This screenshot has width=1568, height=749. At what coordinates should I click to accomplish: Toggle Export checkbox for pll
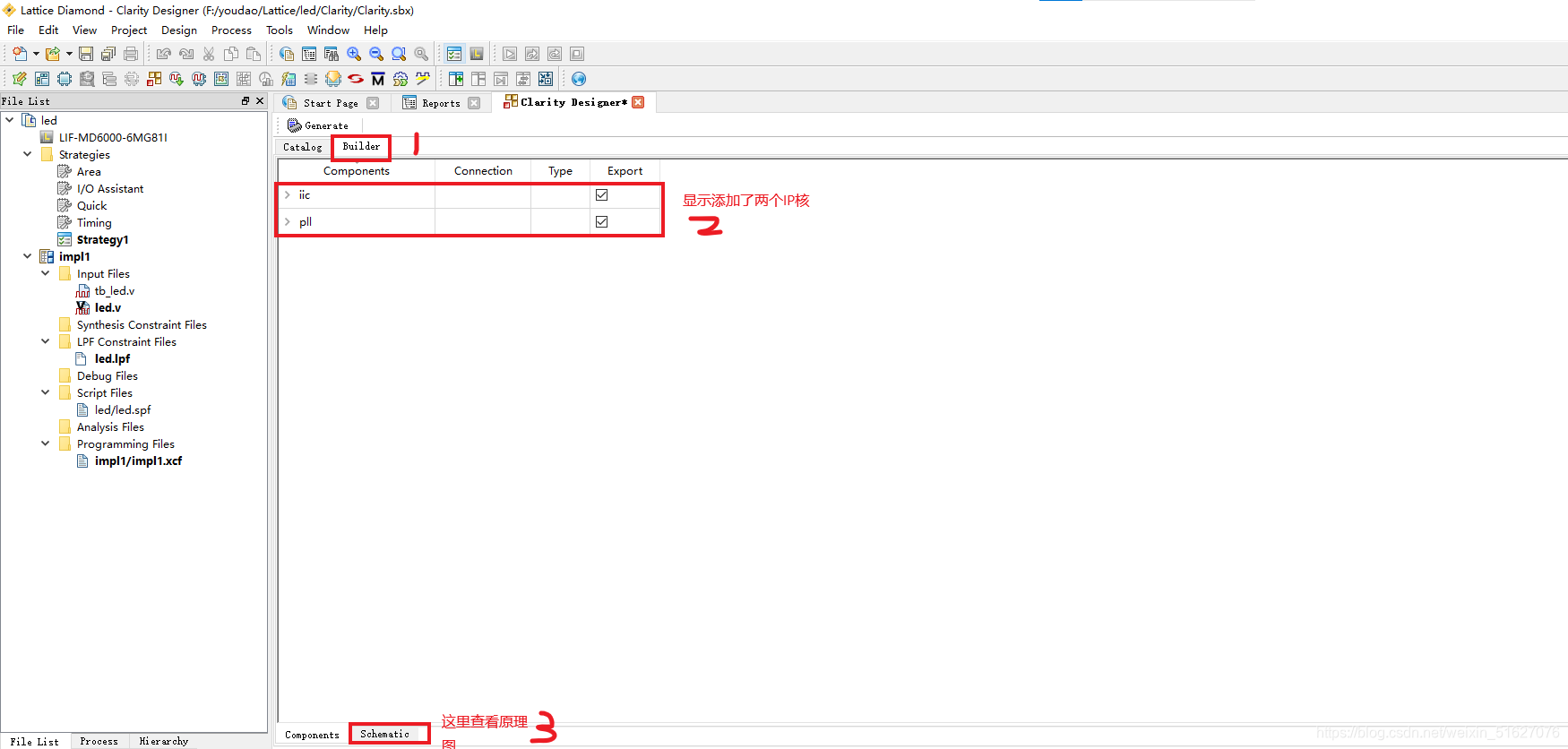[x=602, y=221]
